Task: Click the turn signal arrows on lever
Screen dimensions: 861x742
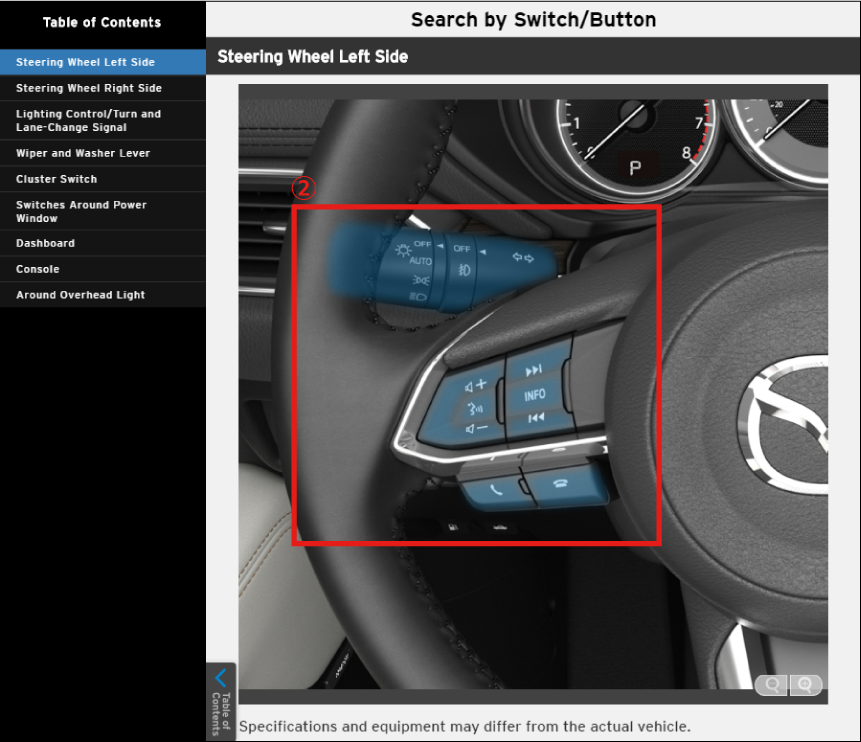Action: [523, 258]
